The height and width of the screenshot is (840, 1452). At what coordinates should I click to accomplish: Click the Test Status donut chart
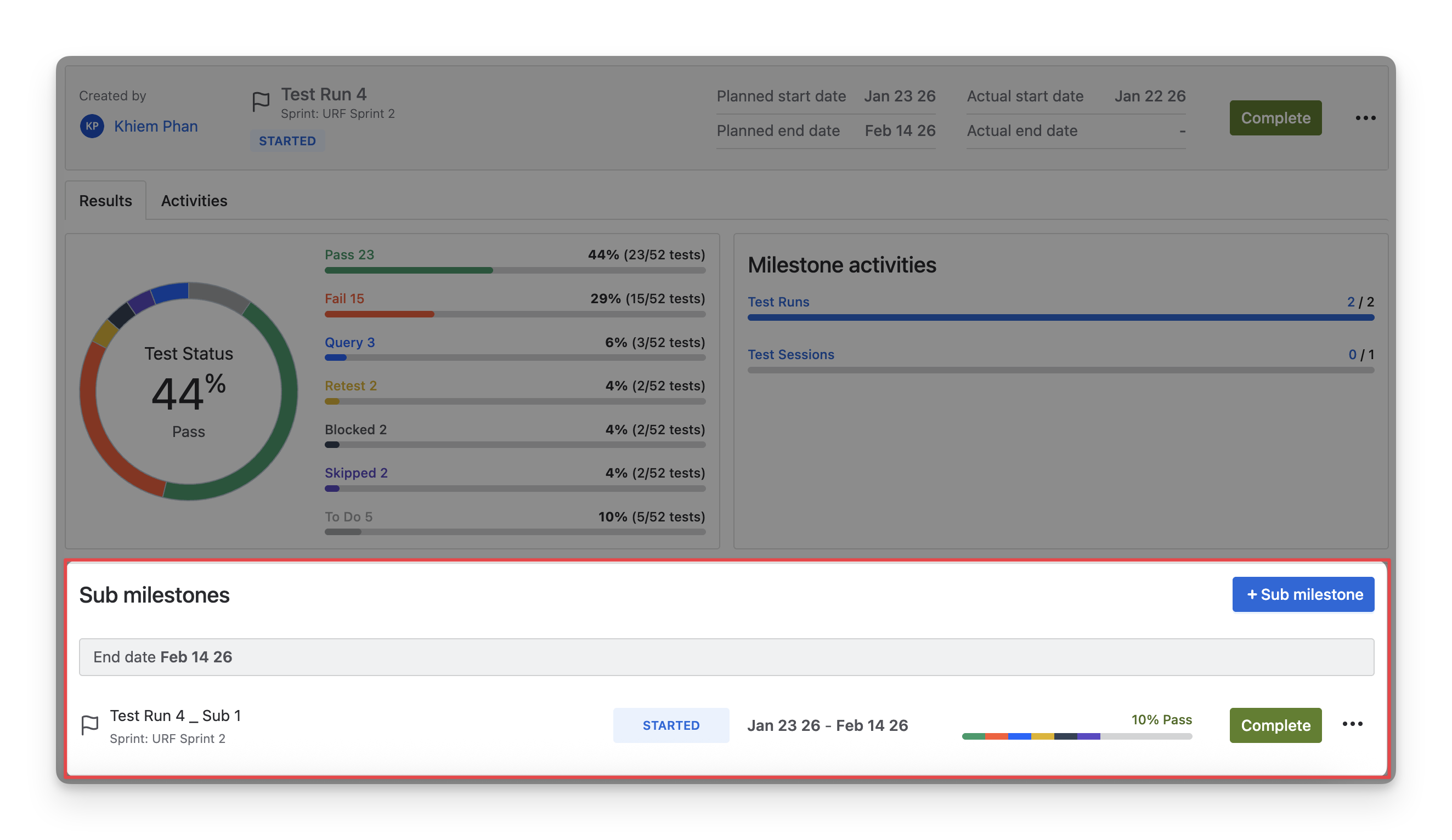[188, 392]
